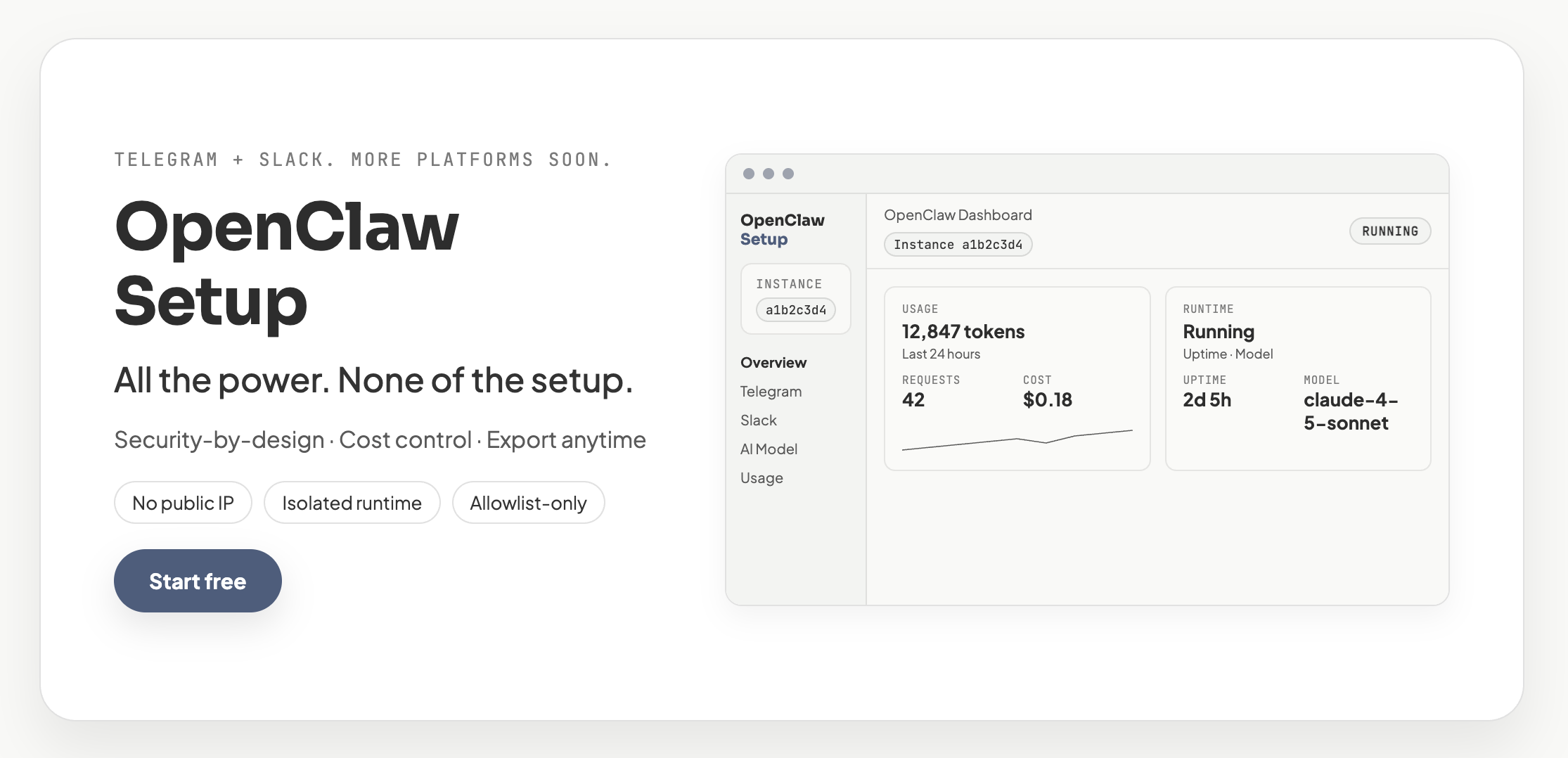Select the Instance a1b2c3d4 chip near dashboard title
This screenshot has width=1568, height=758.
click(958, 244)
